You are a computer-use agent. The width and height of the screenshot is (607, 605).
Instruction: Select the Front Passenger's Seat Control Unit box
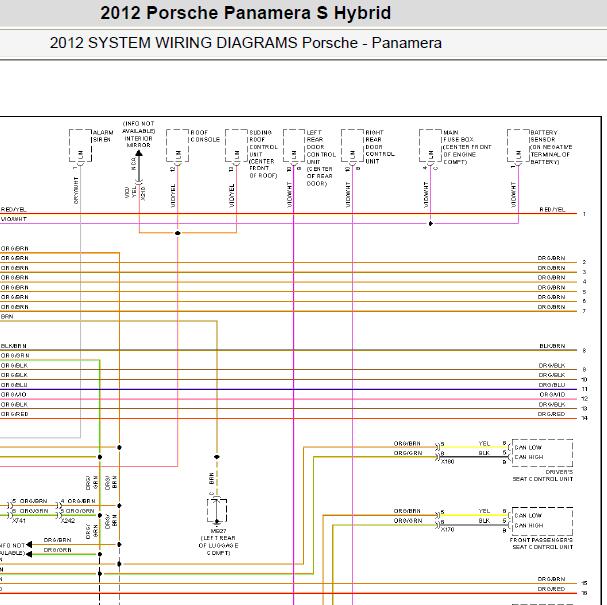click(542, 521)
